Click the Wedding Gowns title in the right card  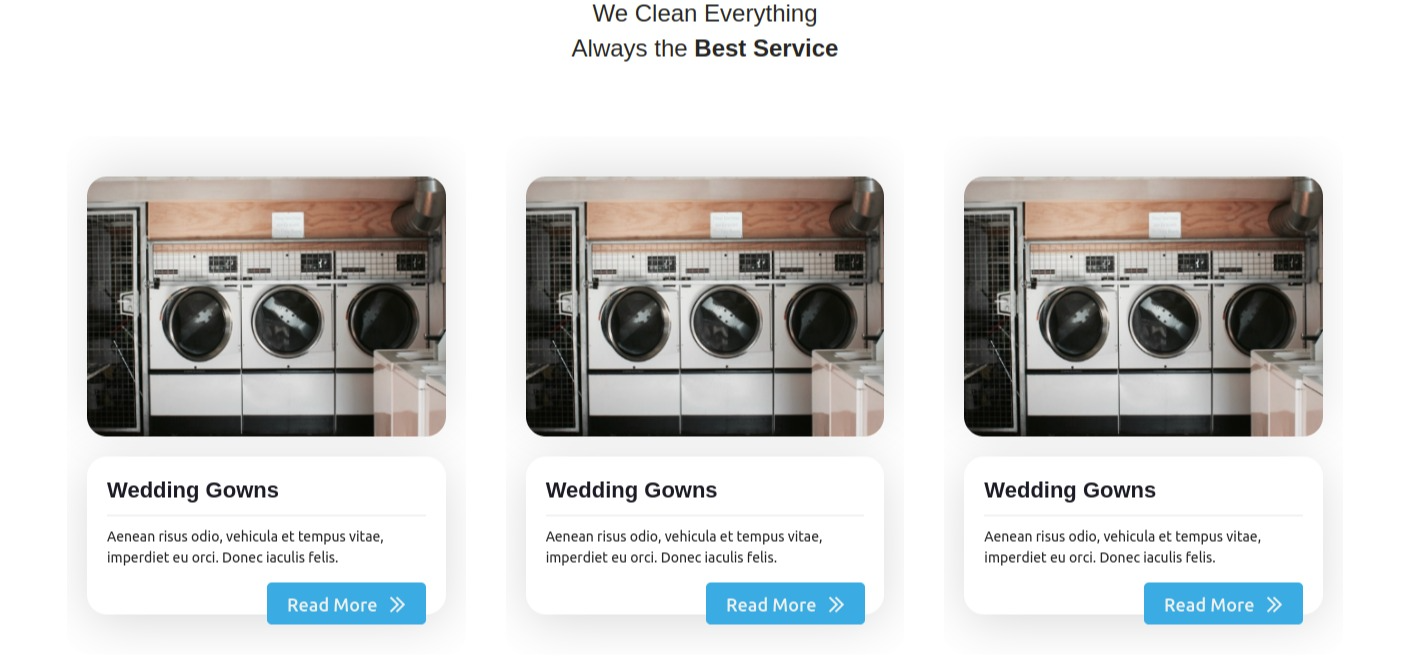coord(1070,490)
